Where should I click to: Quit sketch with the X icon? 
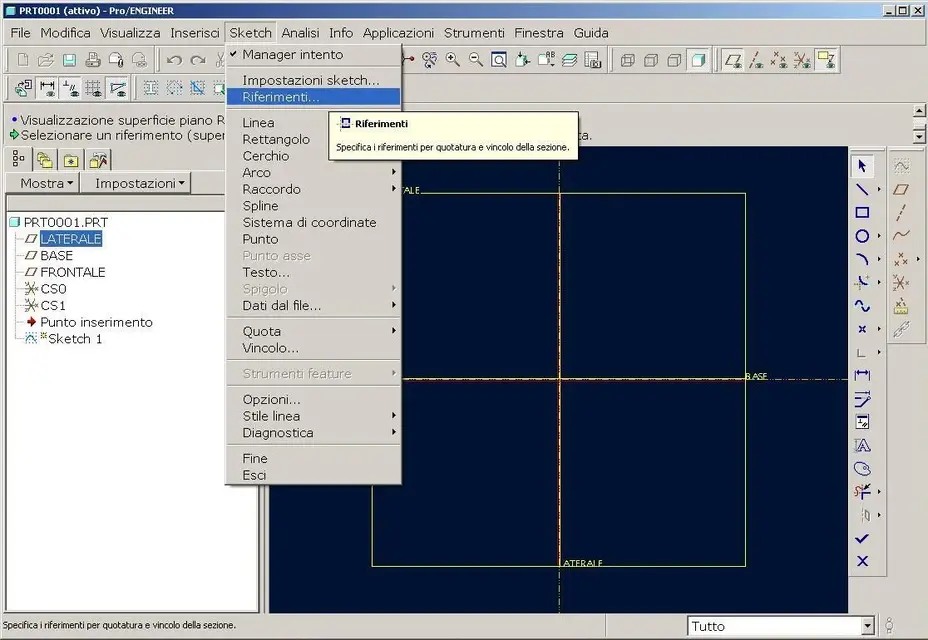862,561
